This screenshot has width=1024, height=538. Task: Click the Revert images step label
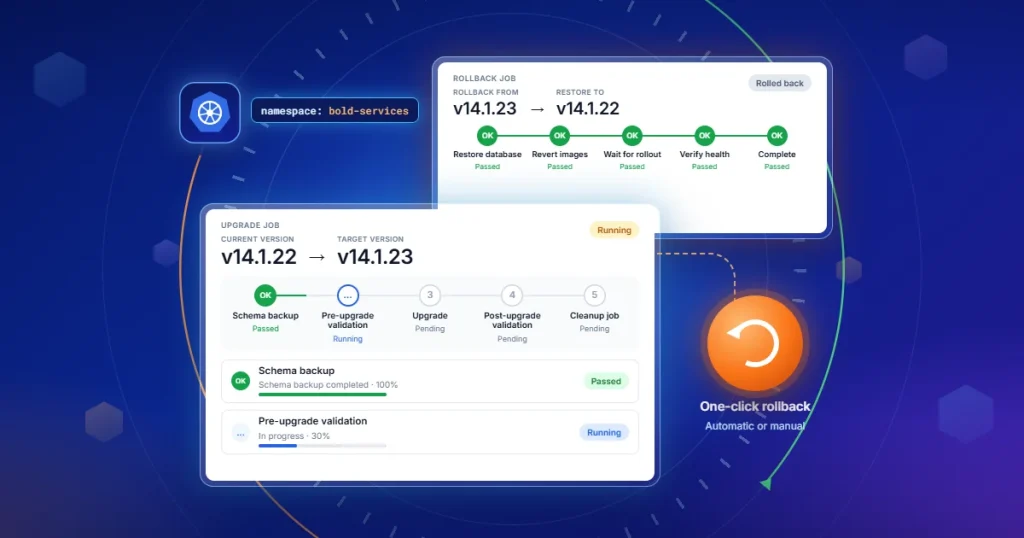560,154
